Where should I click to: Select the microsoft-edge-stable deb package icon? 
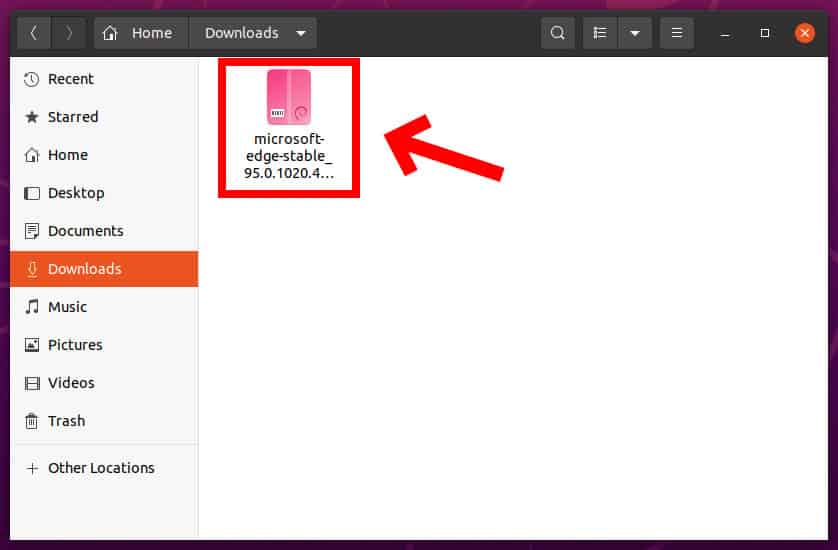pos(289,97)
